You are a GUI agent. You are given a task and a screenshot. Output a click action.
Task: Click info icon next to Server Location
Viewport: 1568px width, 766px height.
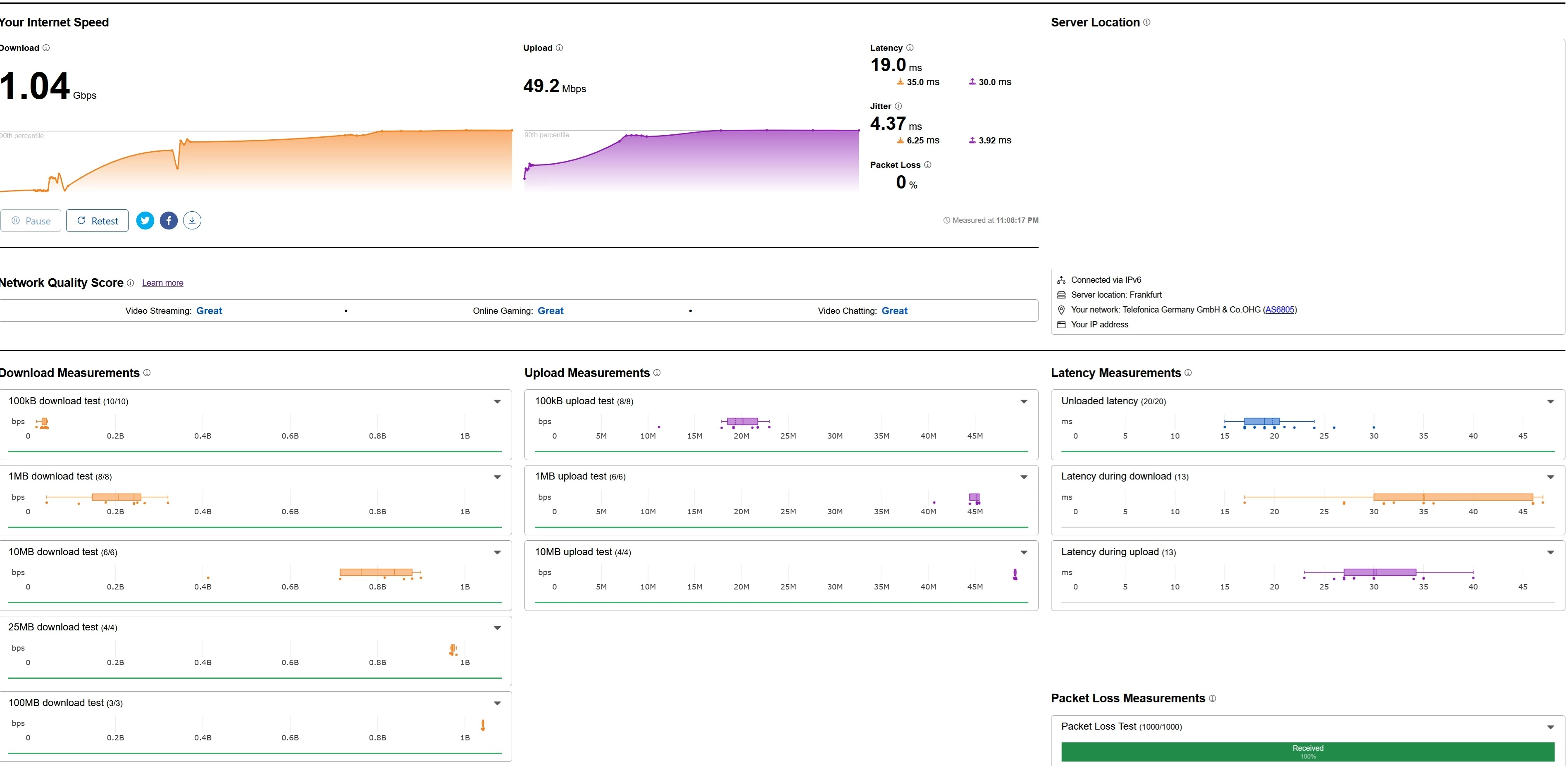click(x=1147, y=22)
